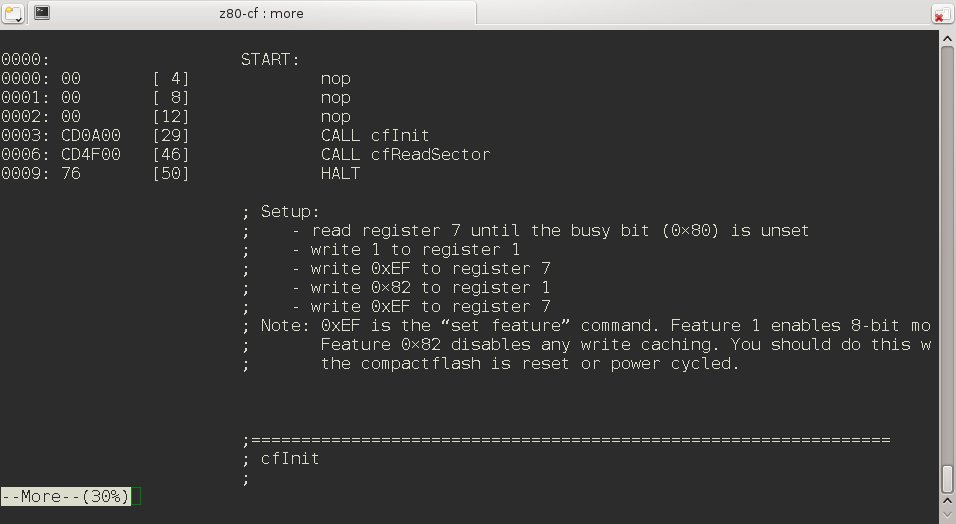
Task: Click the --More--(30%) prompt
Action: tap(65, 497)
